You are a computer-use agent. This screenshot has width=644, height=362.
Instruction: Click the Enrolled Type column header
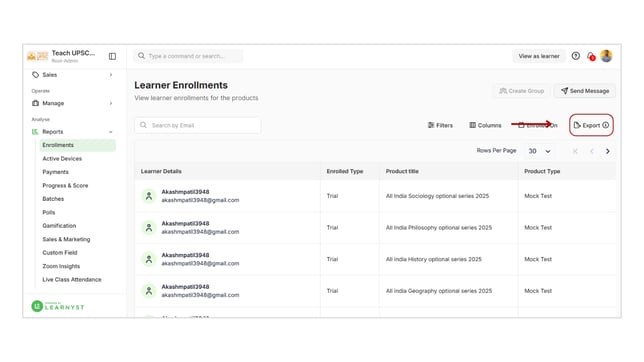point(345,171)
